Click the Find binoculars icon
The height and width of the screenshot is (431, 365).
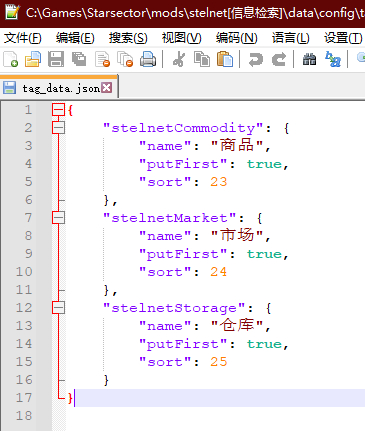[309, 59]
